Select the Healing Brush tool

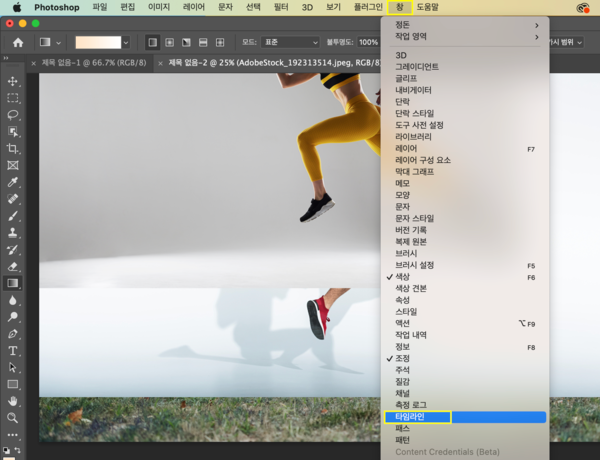13,199
